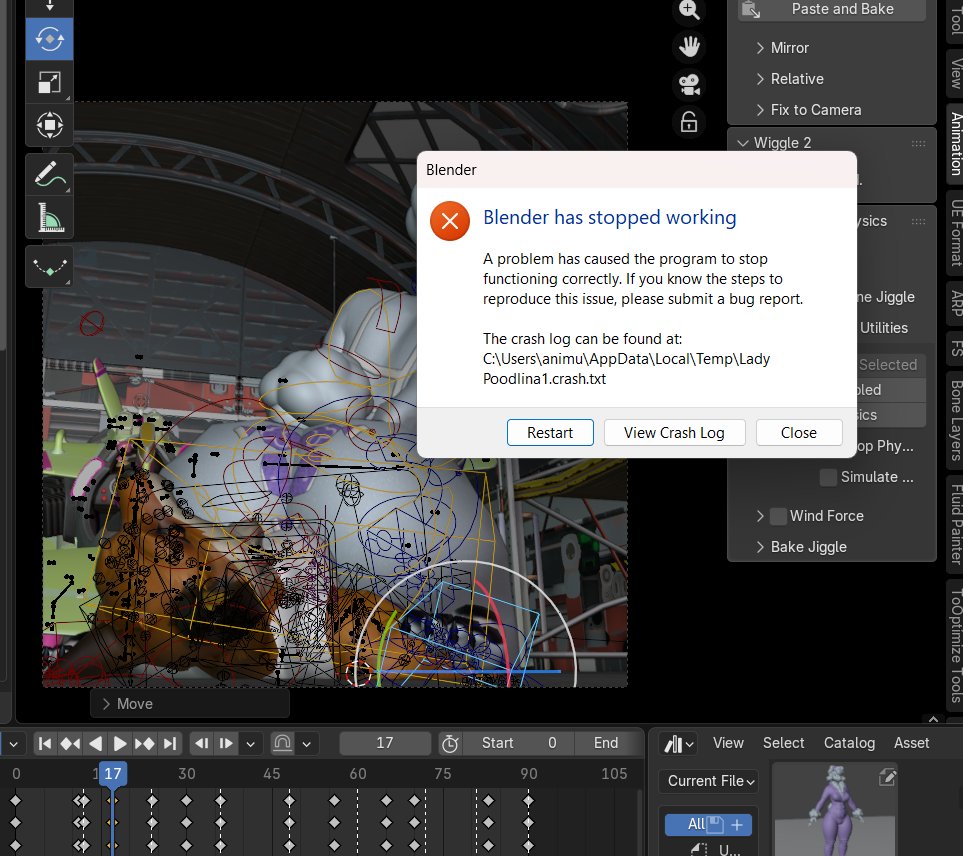Play the animation forward
Screen dimensions: 963x856
point(120,744)
